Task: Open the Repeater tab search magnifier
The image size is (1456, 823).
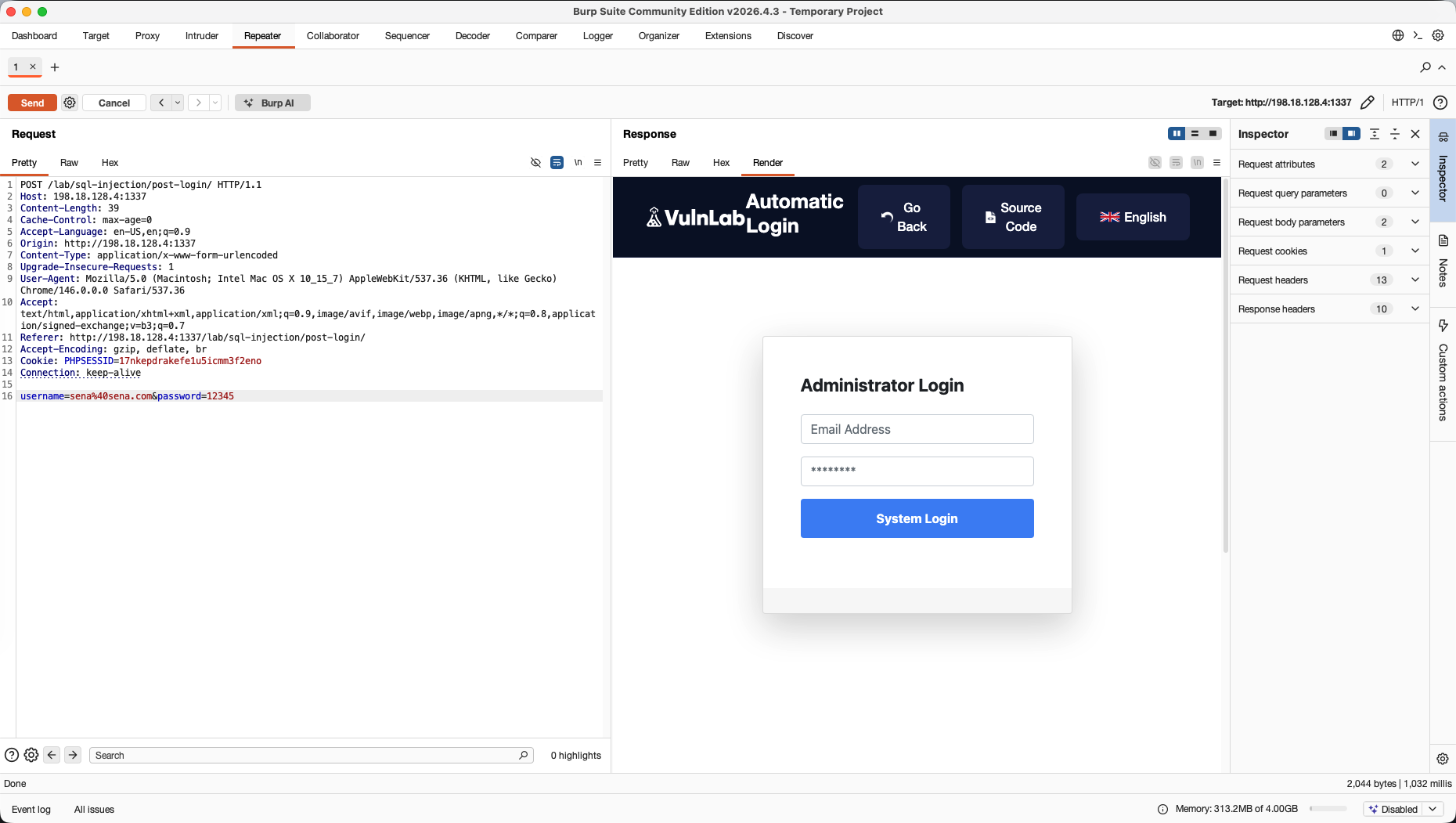Action: (x=1425, y=67)
